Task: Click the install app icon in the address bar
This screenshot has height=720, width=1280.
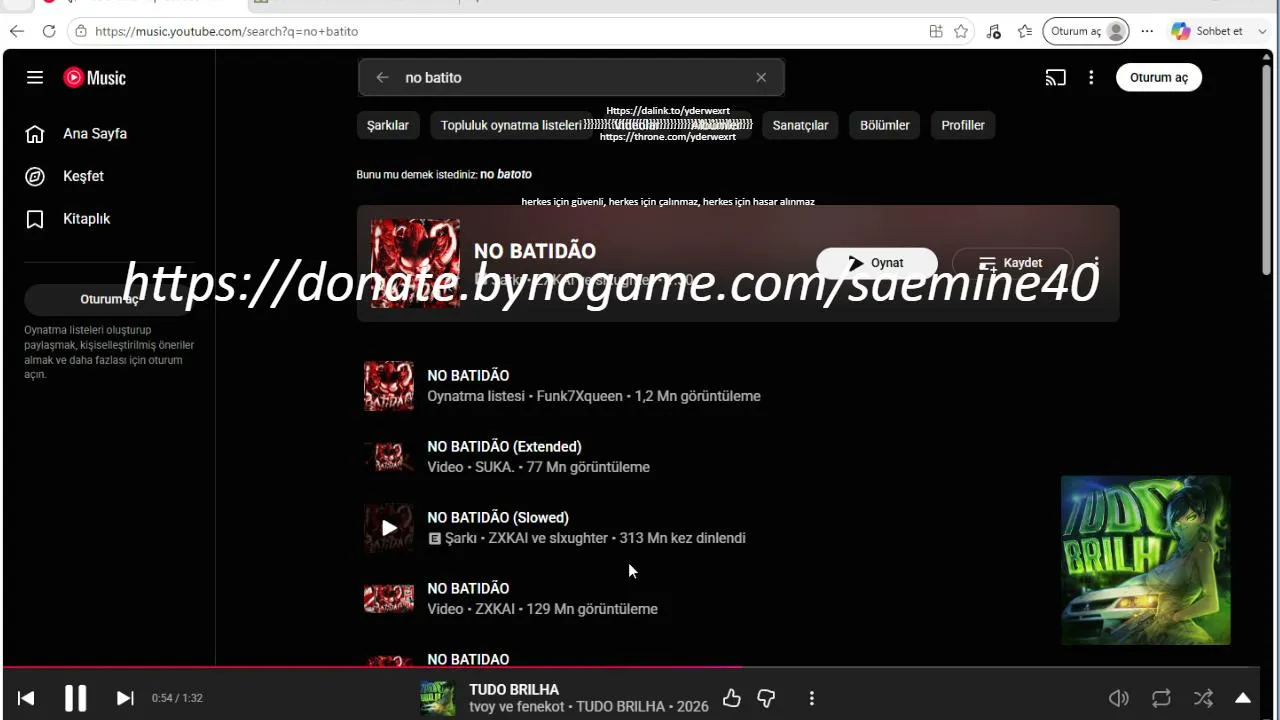Action: (936, 31)
